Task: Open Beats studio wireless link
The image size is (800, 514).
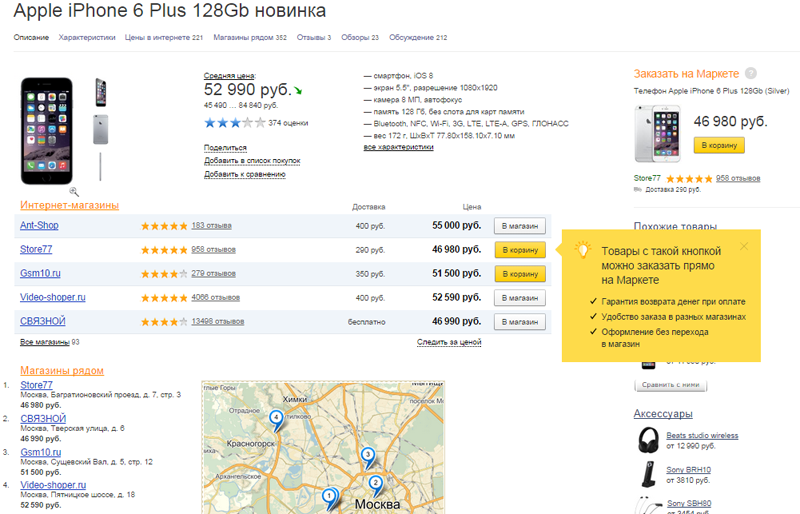Action: tap(702, 435)
